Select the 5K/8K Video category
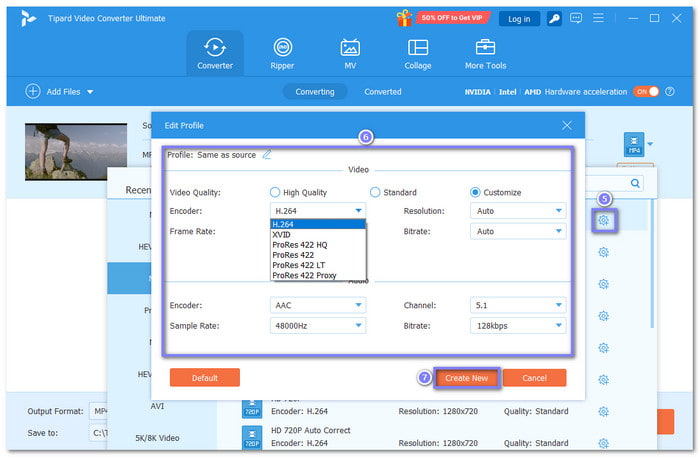This screenshot has width=700, height=457. point(157,438)
